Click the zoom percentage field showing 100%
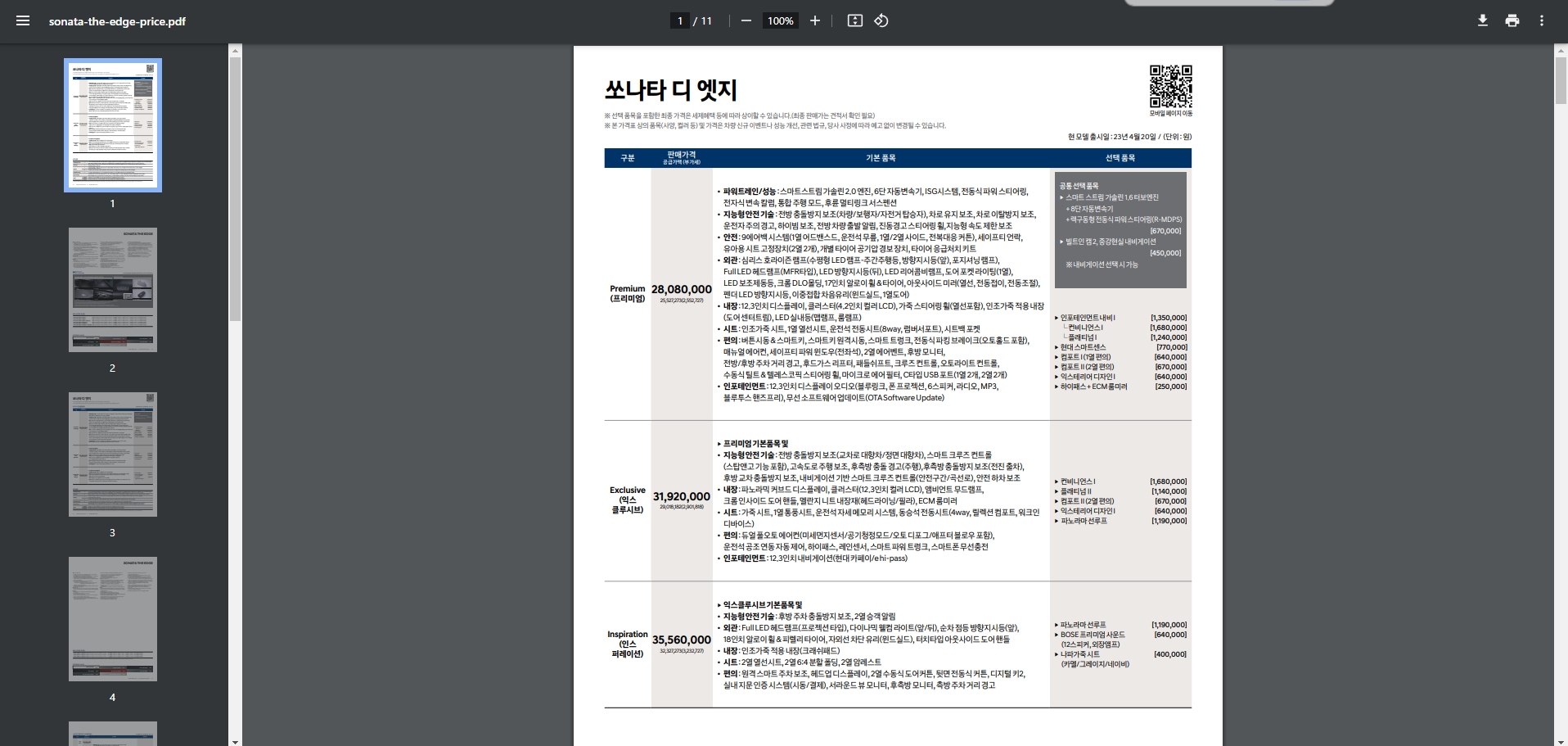This screenshot has height=746, width=1568. point(780,20)
